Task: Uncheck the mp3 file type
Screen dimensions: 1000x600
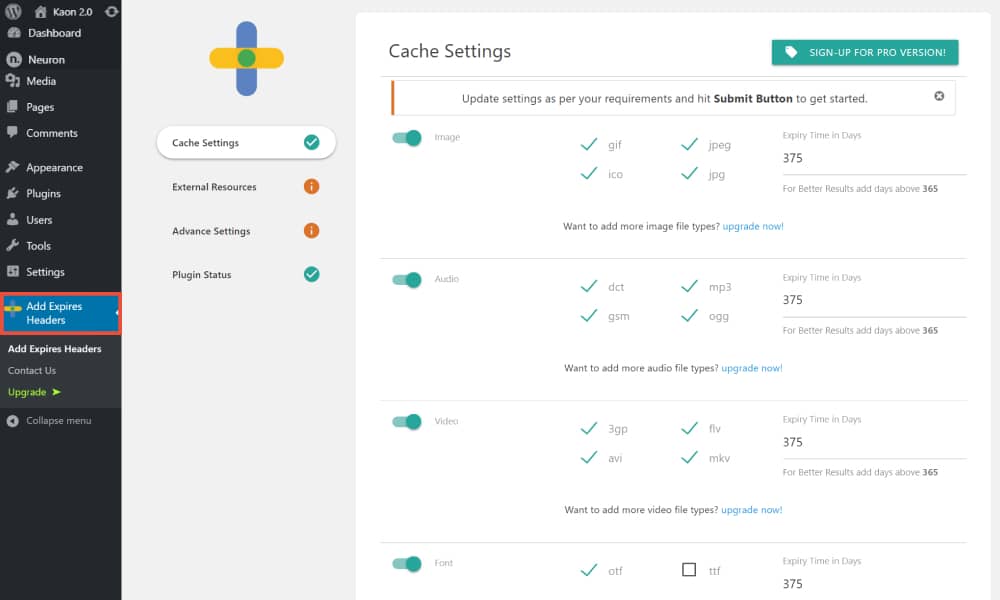Action: 689,287
